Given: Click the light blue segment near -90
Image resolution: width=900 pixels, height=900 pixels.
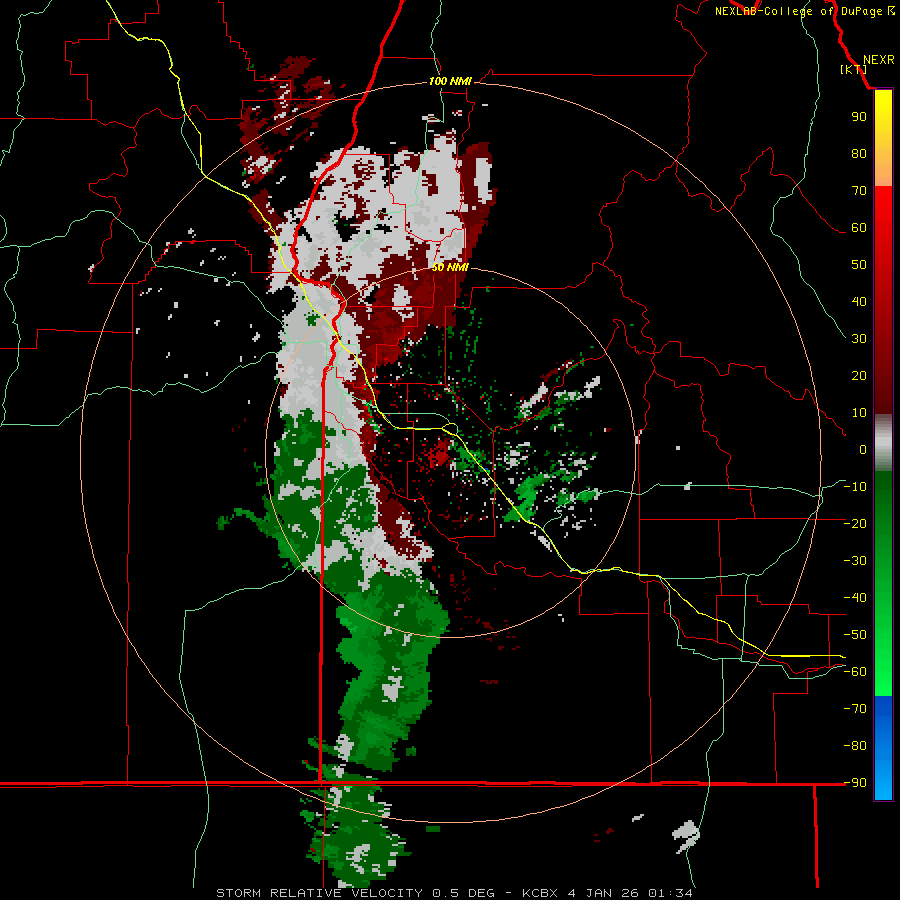Looking at the screenshot, I should [883, 781].
